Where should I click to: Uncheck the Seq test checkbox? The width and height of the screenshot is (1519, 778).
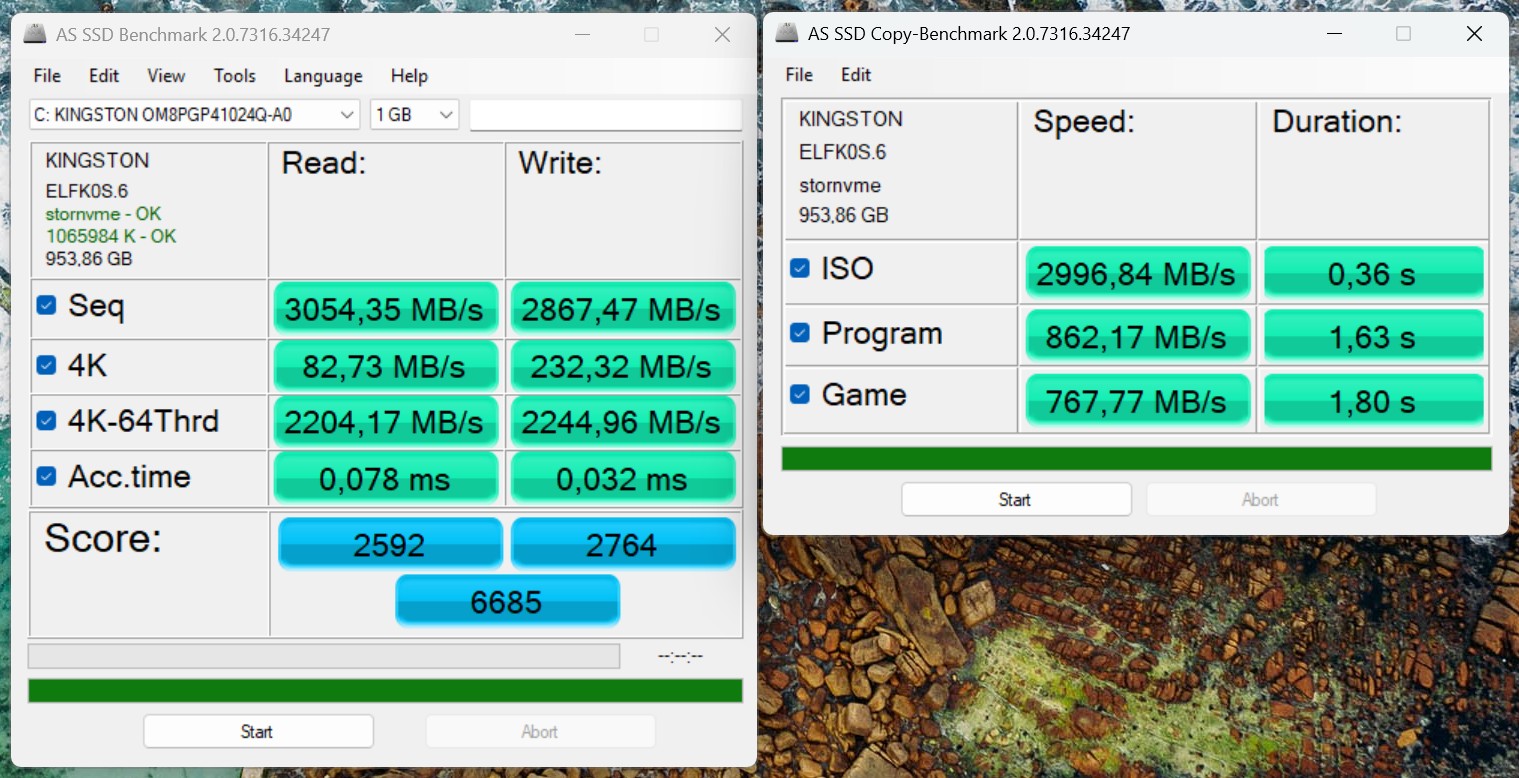tap(46, 306)
